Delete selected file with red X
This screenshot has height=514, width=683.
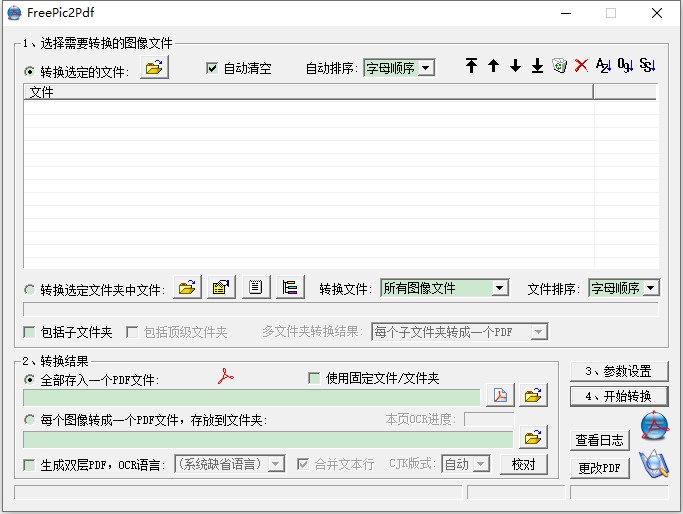click(x=581, y=66)
